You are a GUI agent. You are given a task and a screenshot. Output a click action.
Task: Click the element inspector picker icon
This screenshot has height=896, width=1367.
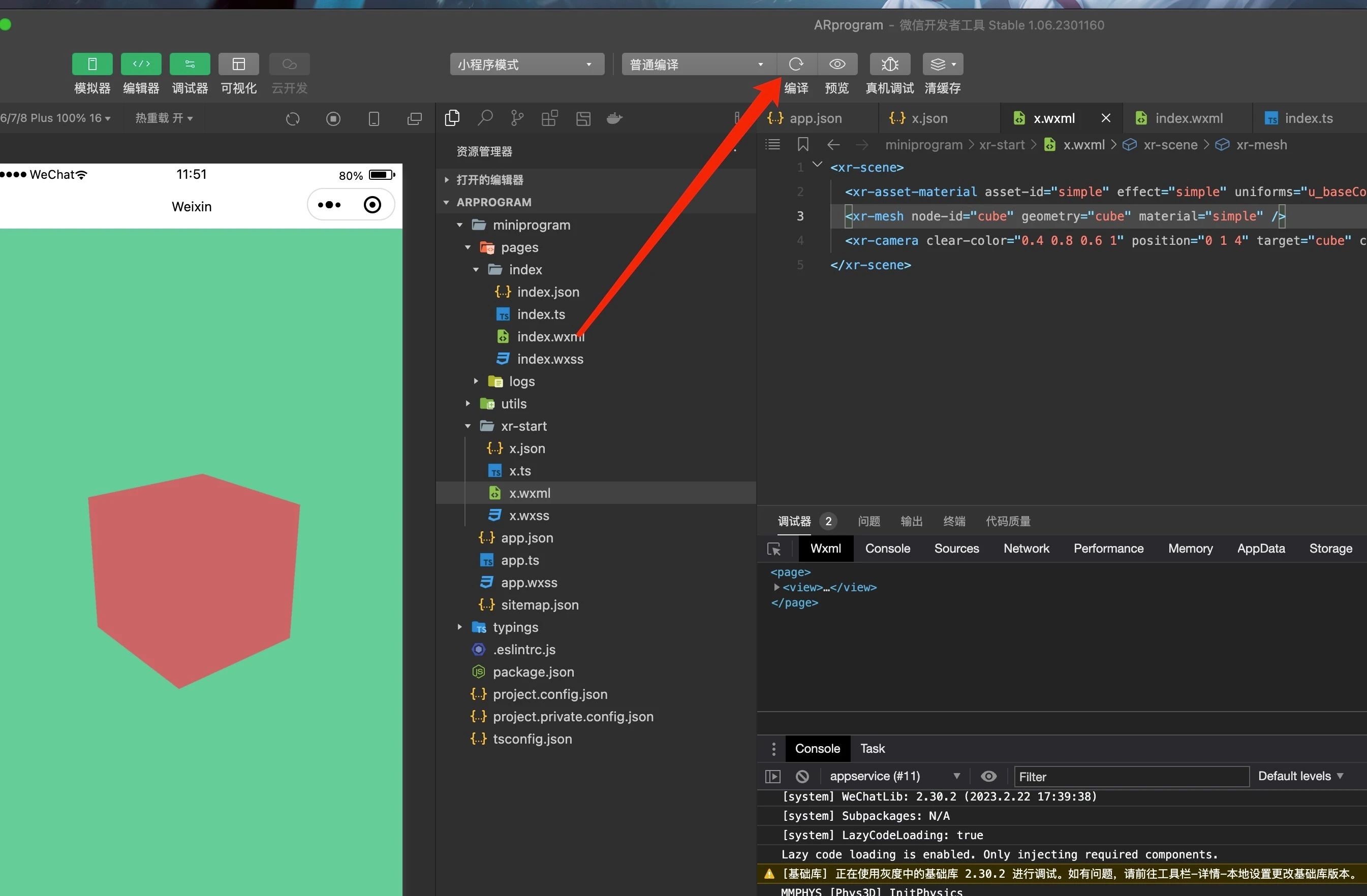(773, 549)
